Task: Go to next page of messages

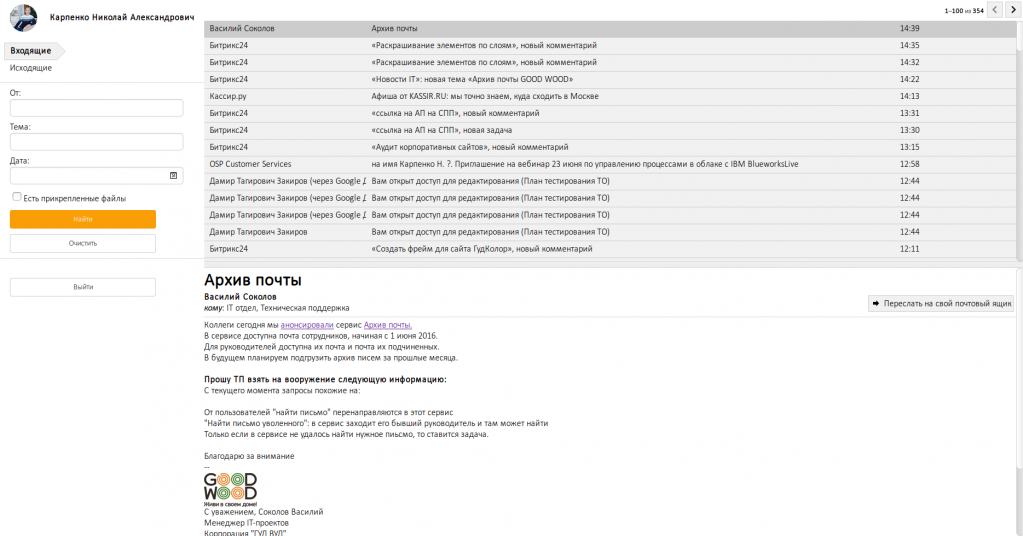Action: [x=1013, y=10]
